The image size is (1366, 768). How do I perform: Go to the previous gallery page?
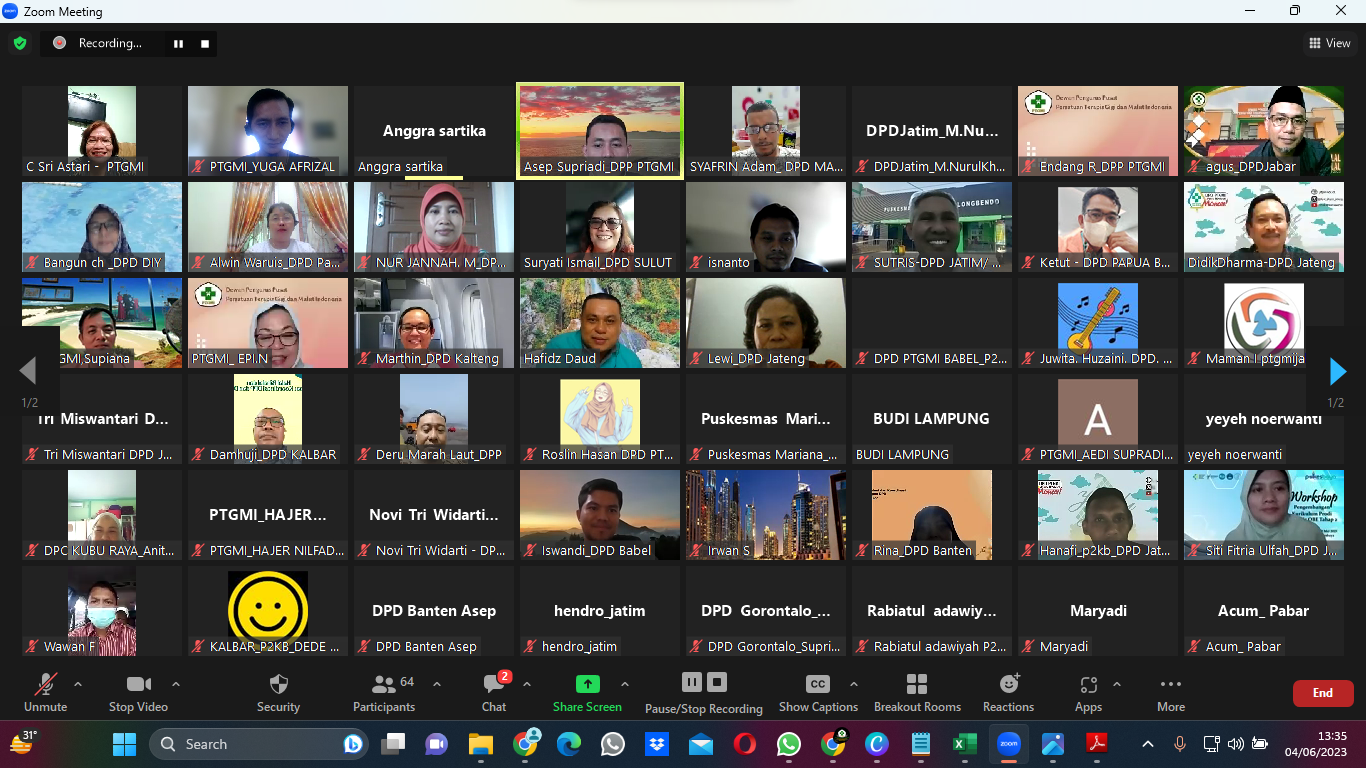pyautogui.click(x=28, y=372)
